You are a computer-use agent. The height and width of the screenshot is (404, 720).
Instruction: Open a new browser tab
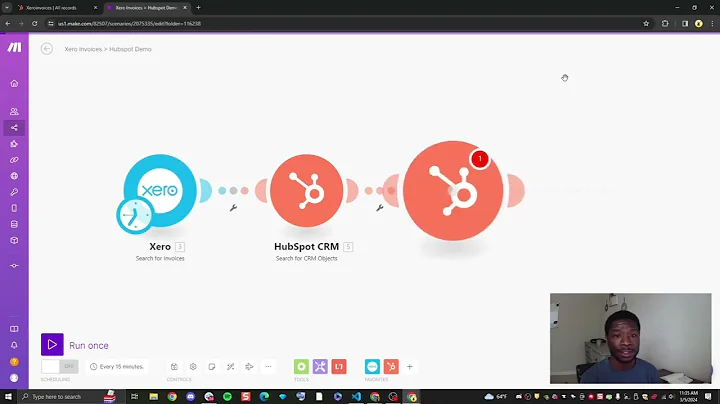click(198, 8)
